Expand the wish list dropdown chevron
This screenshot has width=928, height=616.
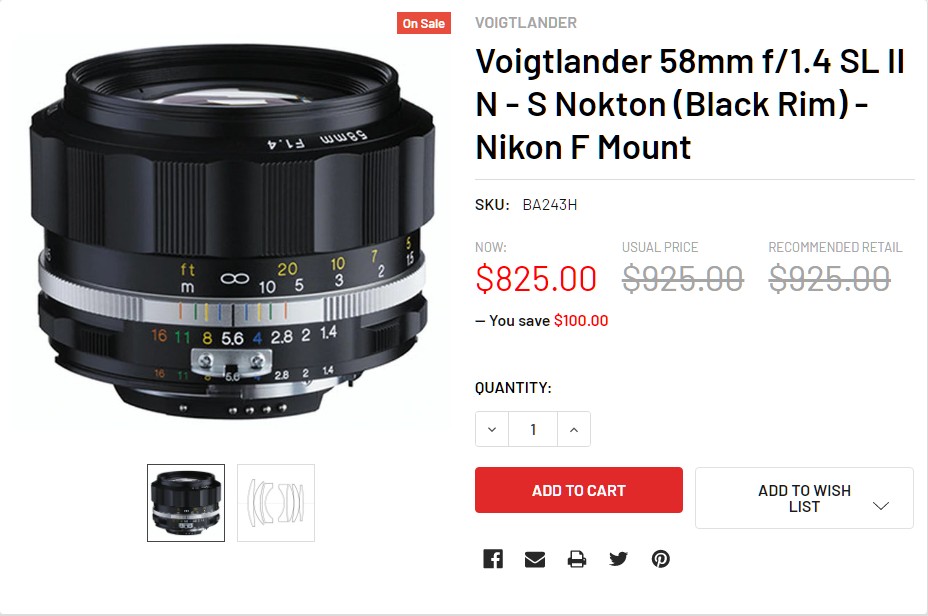click(x=881, y=506)
